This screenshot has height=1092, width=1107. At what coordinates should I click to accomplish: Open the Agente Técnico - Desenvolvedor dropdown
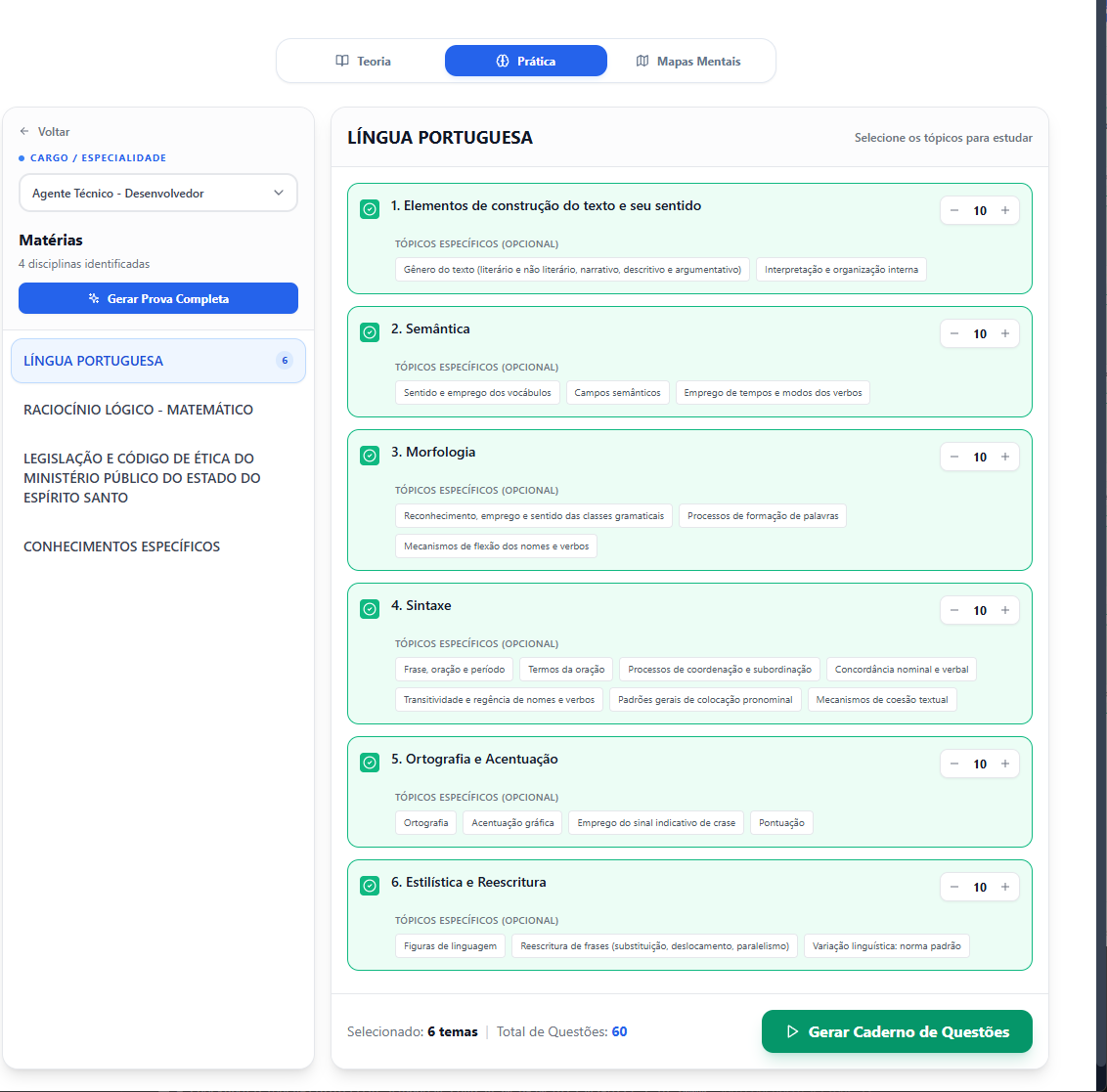pos(158,194)
